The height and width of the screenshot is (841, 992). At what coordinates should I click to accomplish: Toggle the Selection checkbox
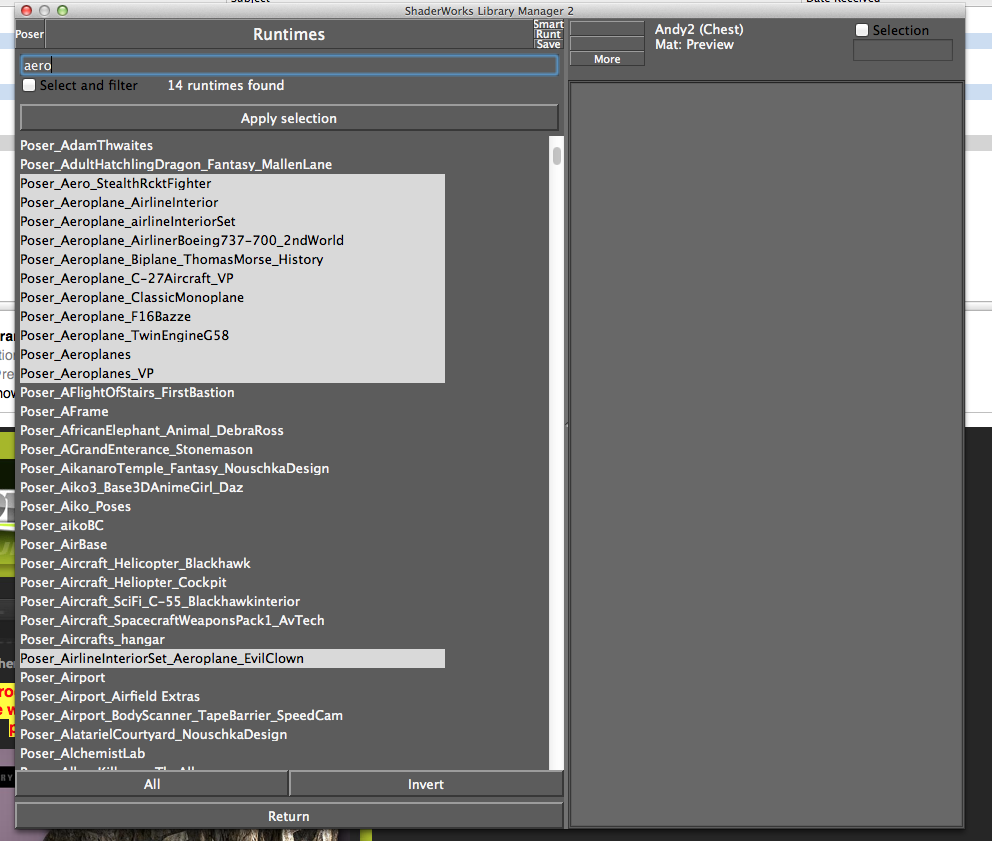pos(862,30)
